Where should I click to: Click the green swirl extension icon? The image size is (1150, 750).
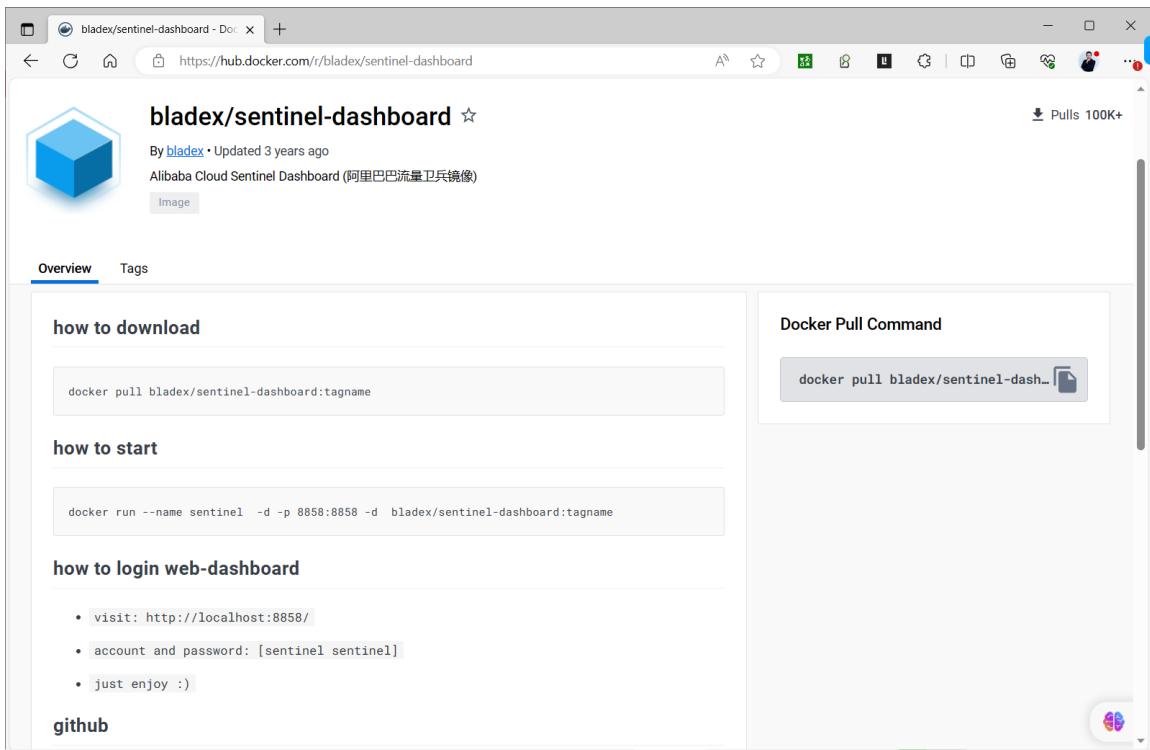[845, 62]
